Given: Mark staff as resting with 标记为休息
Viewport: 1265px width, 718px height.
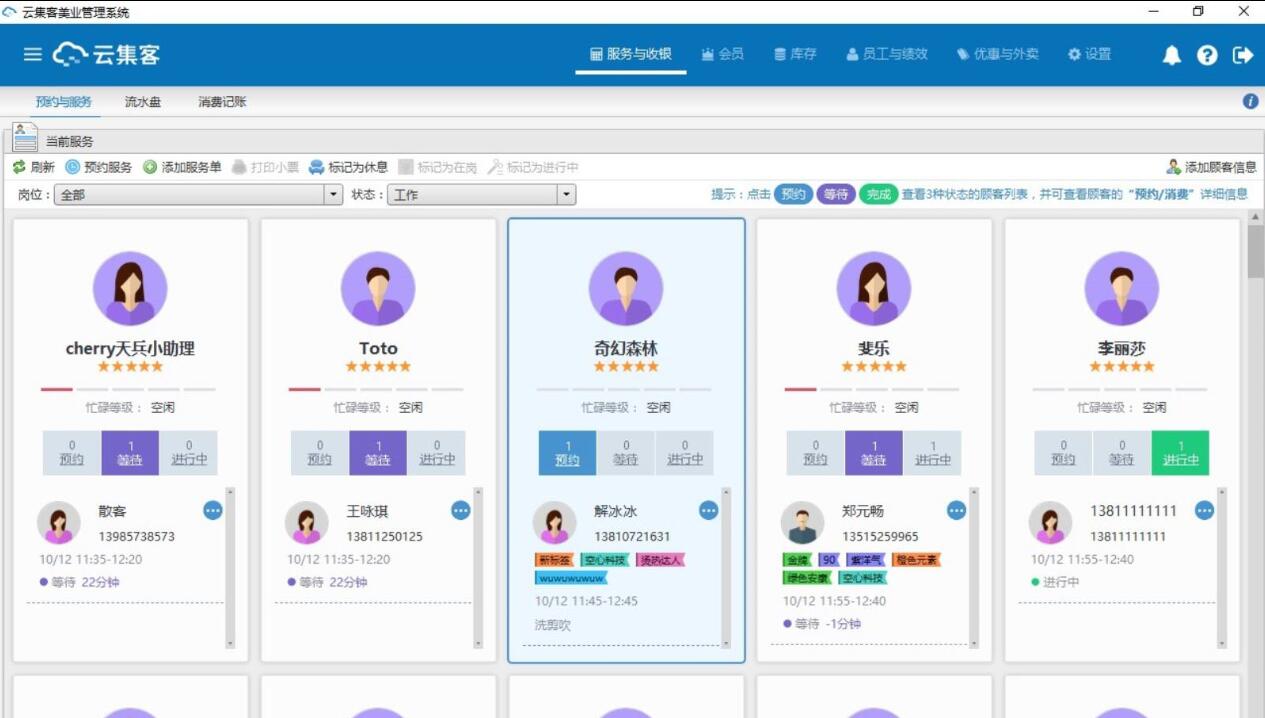Looking at the screenshot, I should coord(348,167).
